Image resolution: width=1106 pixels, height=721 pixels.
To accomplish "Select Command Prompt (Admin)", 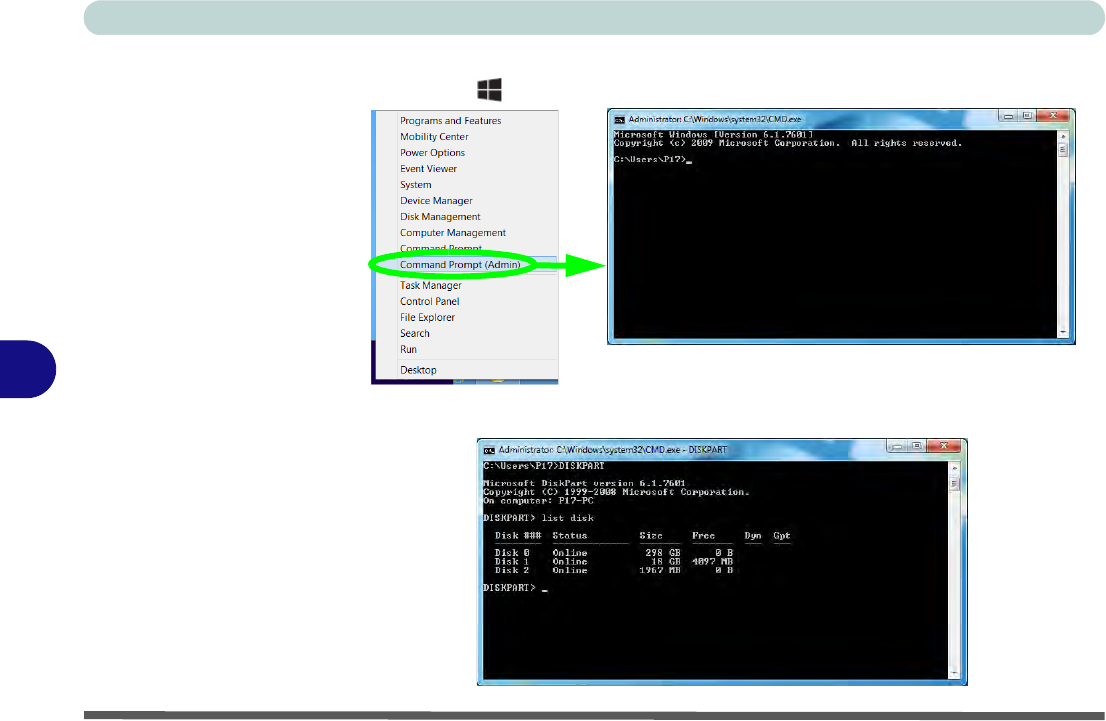I will [x=460, y=265].
